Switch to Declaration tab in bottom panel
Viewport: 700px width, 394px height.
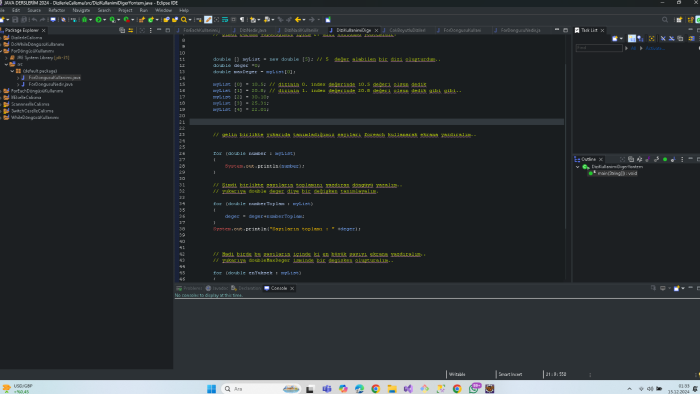click(246, 288)
